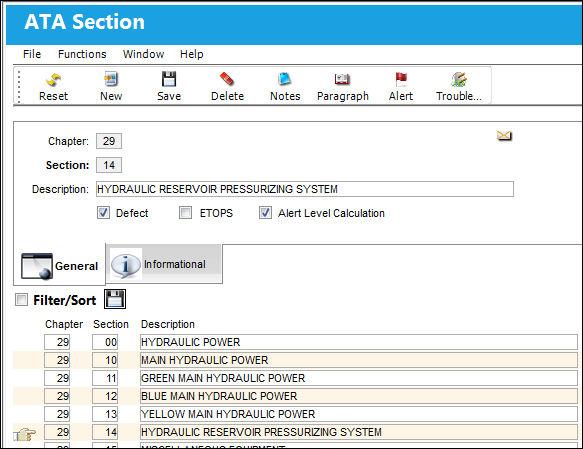The height and width of the screenshot is (449, 583).
Task: Click the General tab window icon
Action: [37, 266]
